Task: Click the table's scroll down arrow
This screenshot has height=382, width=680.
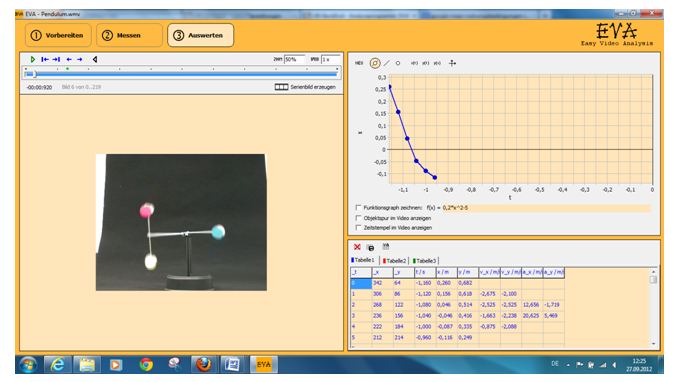Action: coord(654,343)
